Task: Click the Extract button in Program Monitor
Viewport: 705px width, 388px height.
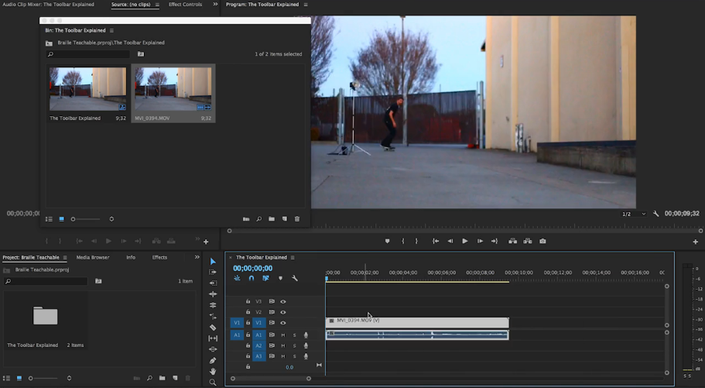Action: [x=527, y=241]
